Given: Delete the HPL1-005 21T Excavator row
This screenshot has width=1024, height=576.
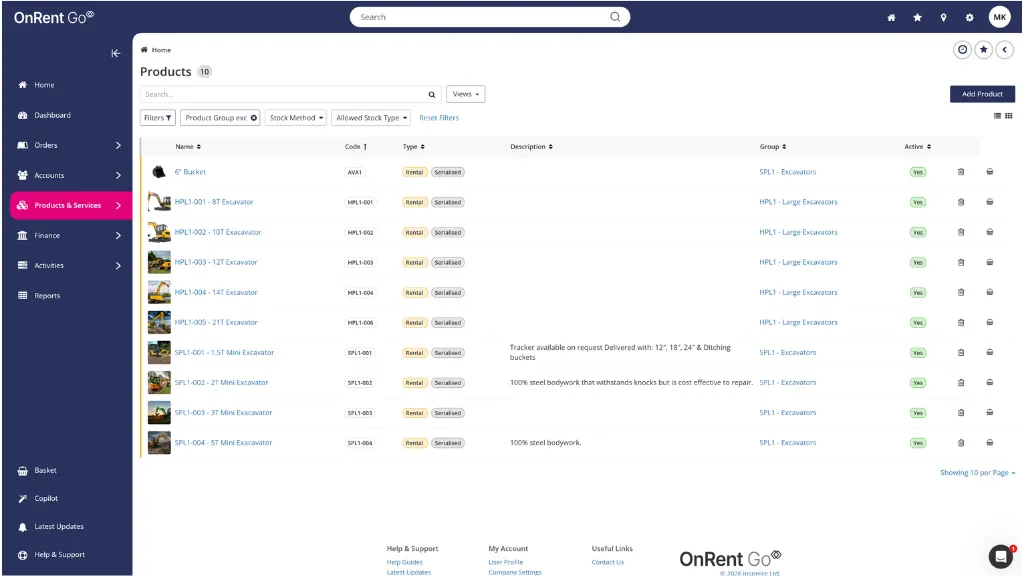Looking at the screenshot, I should (961, 322).
